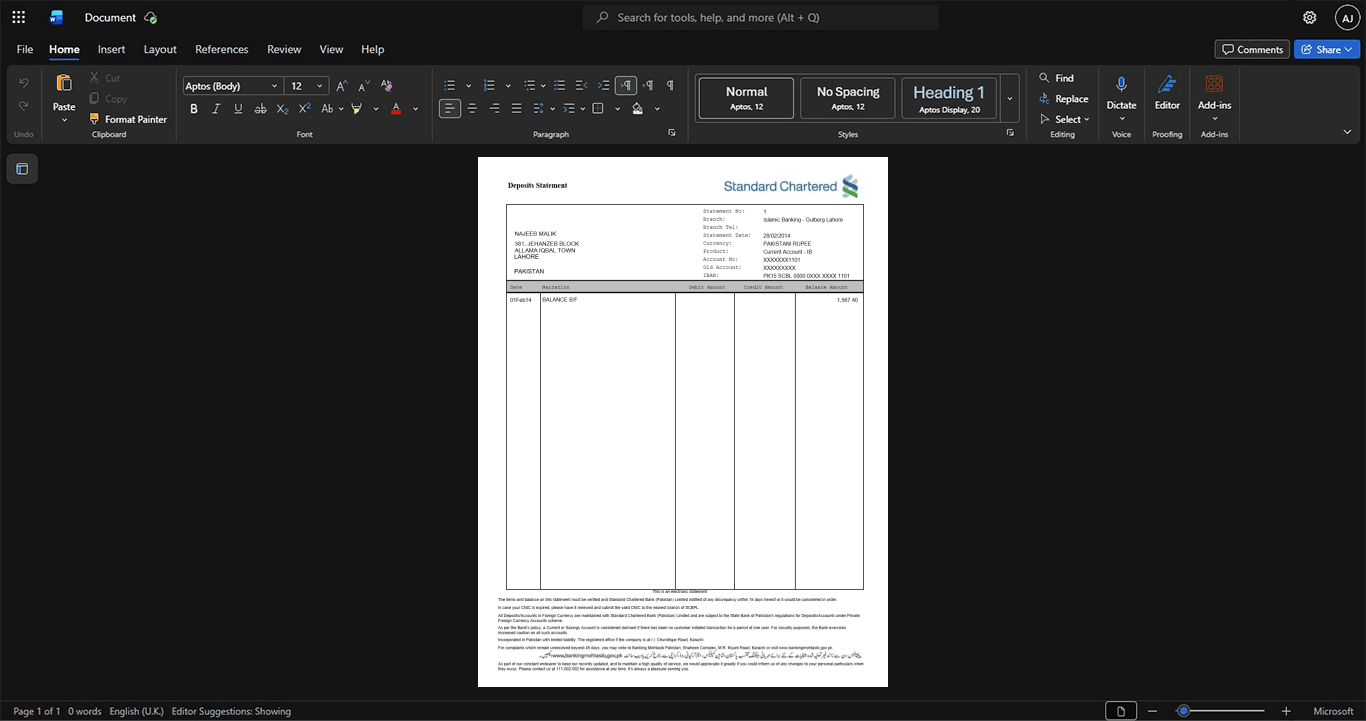Click English (U.K.) language in the status bar
1366x721 pixels.
point(136,711)
